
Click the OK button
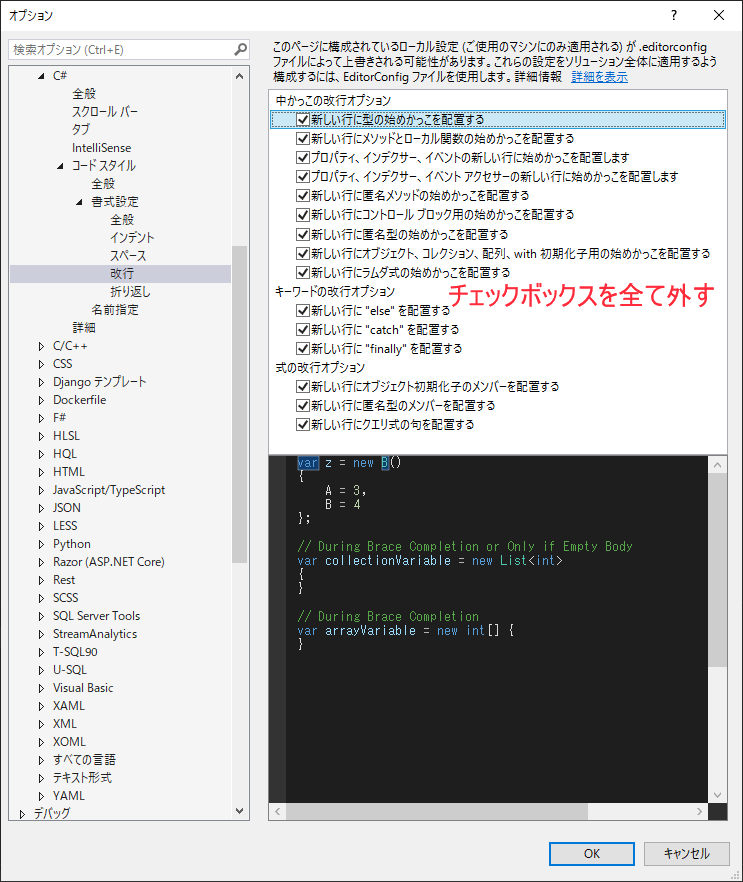click(591, 853)
